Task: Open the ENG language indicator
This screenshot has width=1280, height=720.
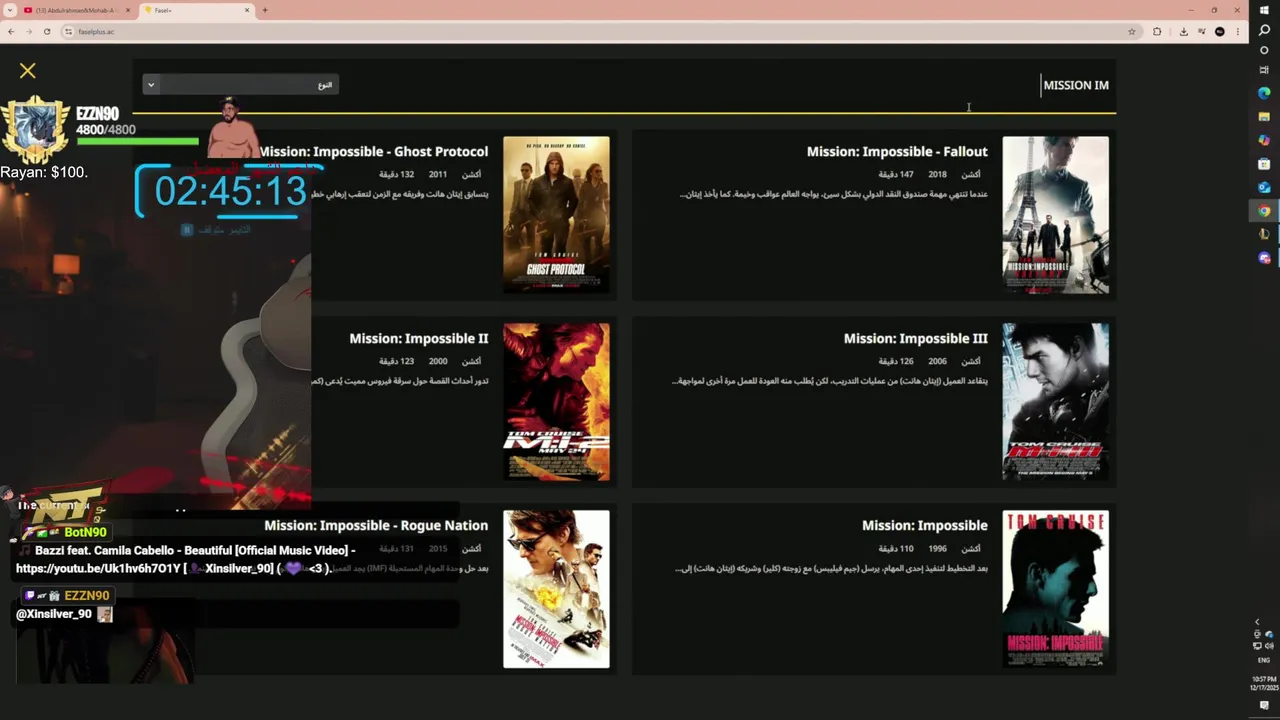Action: 1264,660
